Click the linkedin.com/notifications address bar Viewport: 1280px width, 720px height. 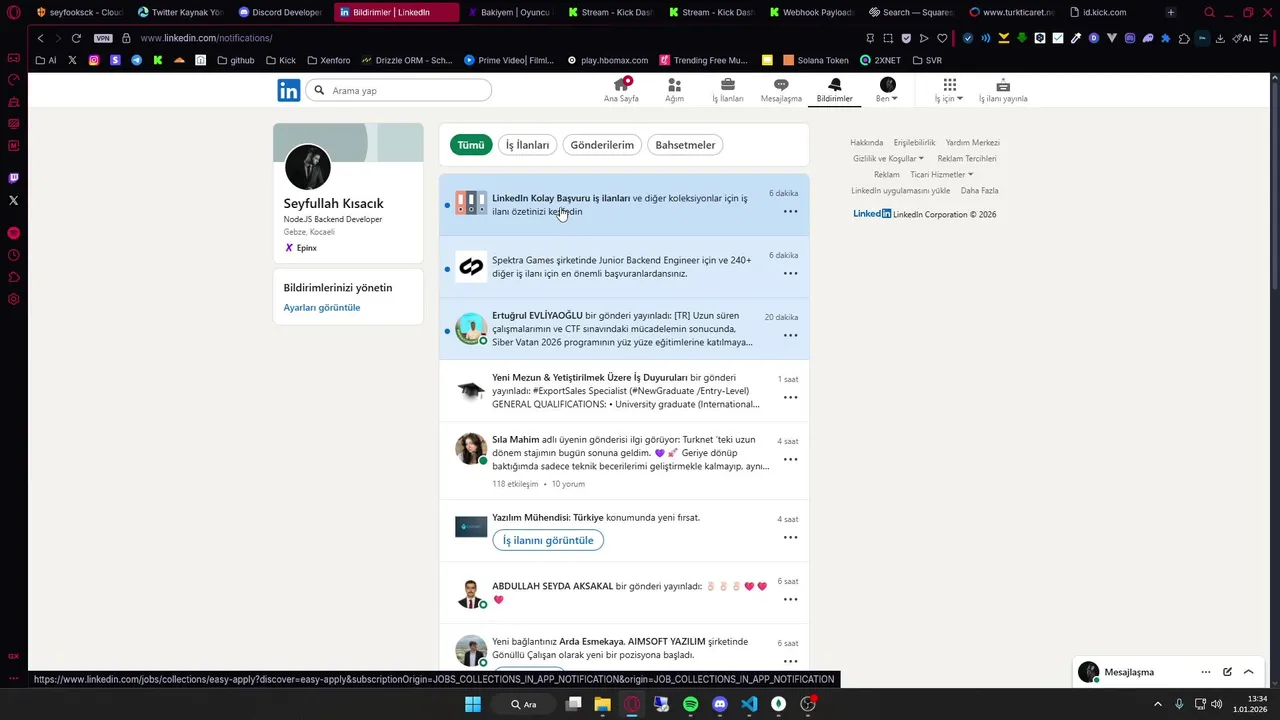206,38
